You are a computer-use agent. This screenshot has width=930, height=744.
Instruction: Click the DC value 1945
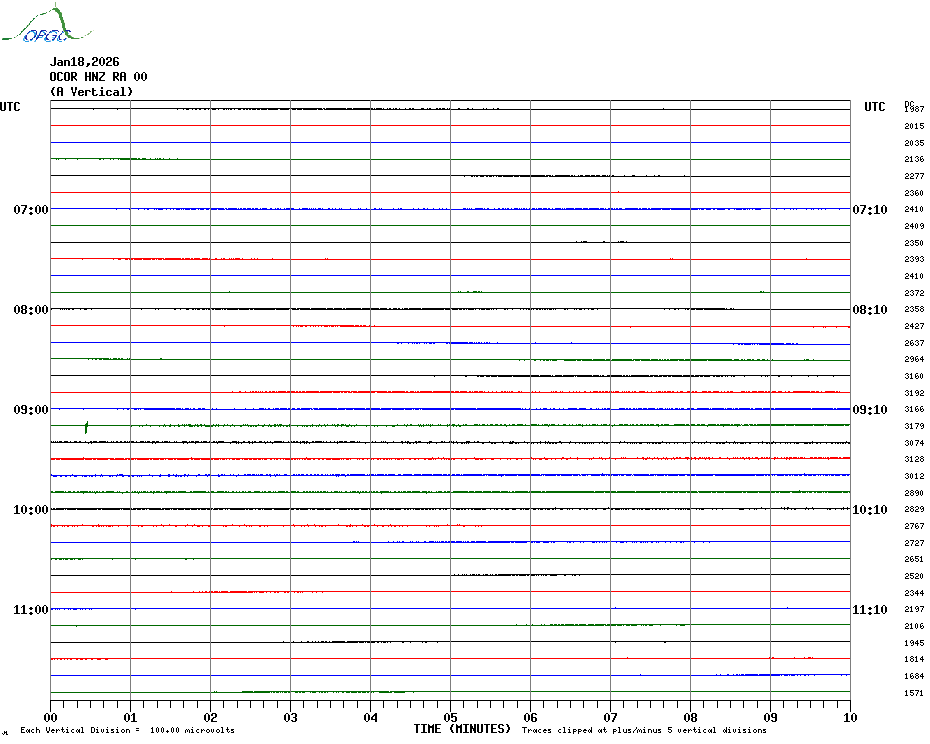click(914, 643)
